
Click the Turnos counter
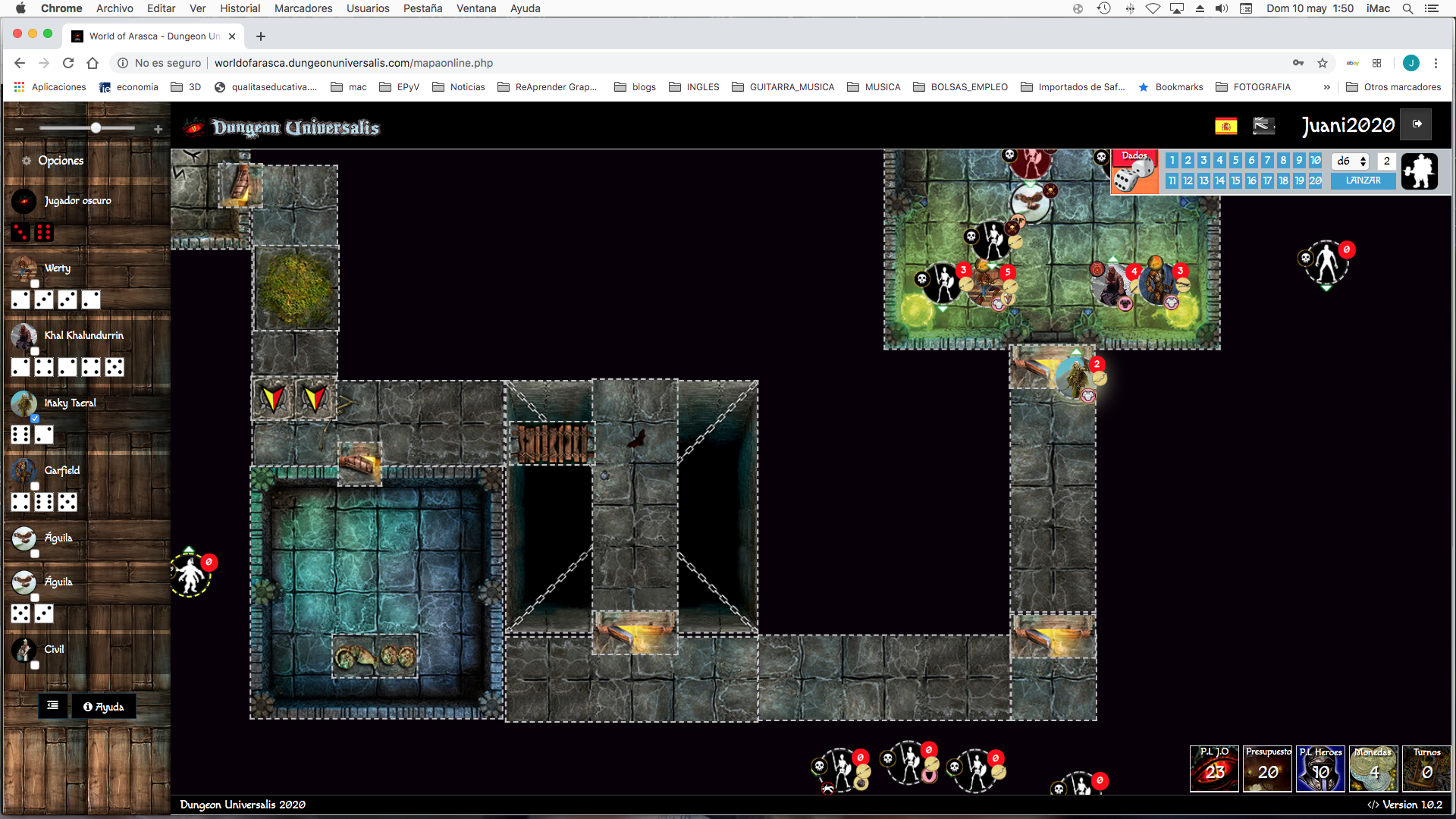tap(1426, 768)
